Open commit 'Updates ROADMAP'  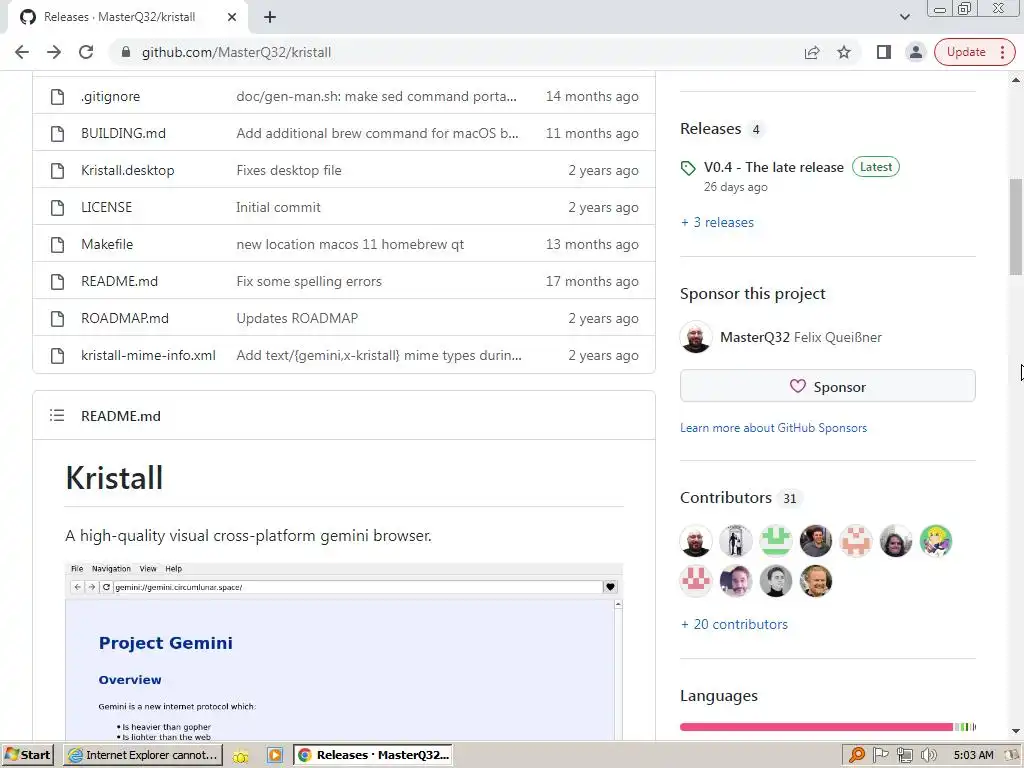(297, 319)
